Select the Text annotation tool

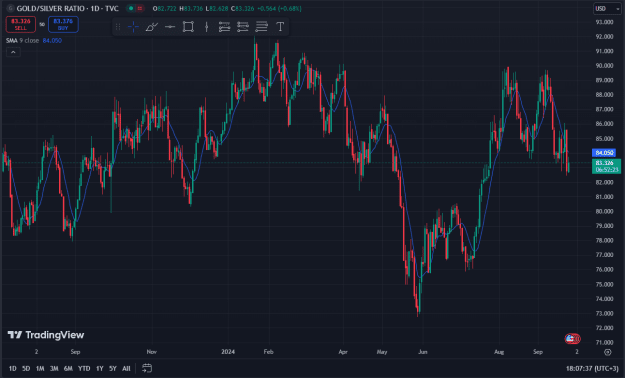coord(280,27)
